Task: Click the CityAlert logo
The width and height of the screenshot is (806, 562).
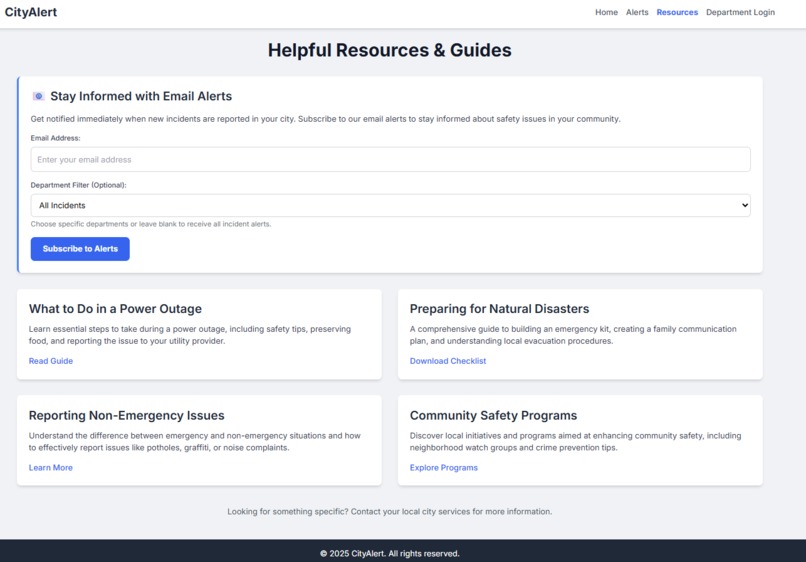Action: 31,12
